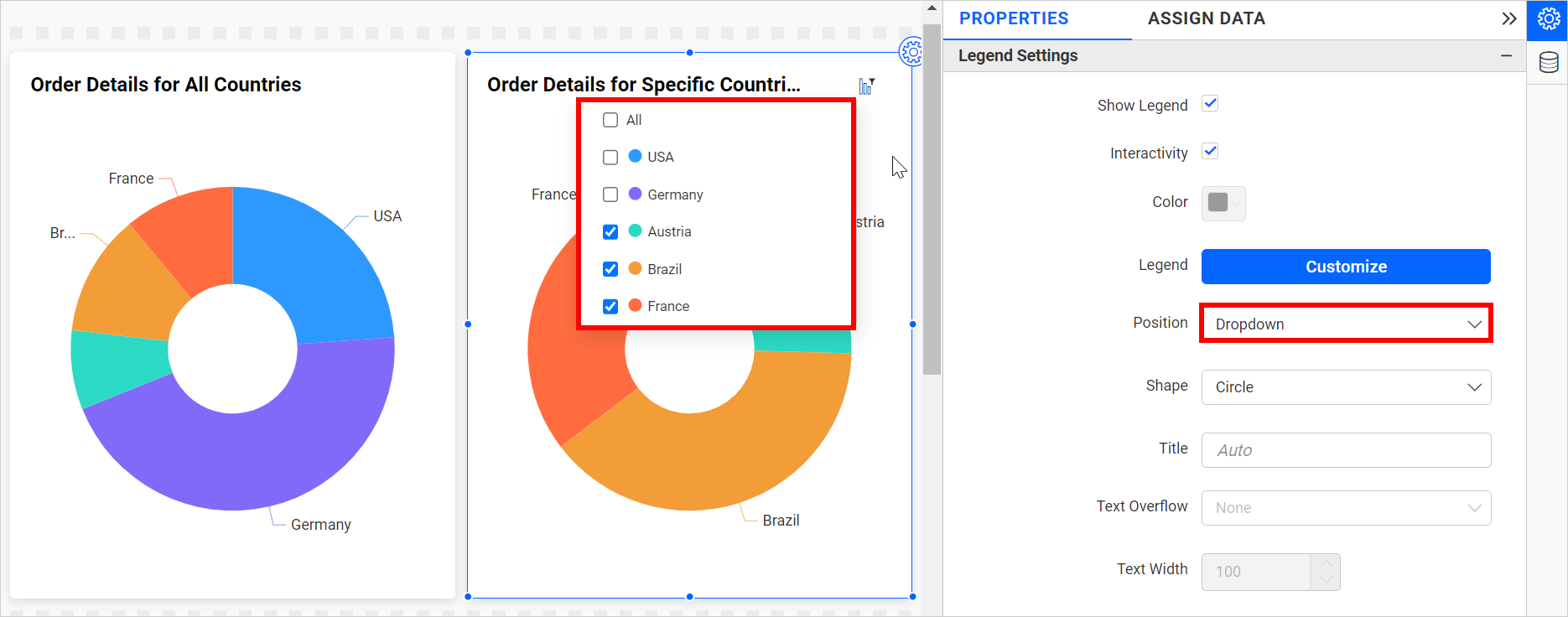
Task: Open the legend Color swatch picker
Action: pos(1223,203)
